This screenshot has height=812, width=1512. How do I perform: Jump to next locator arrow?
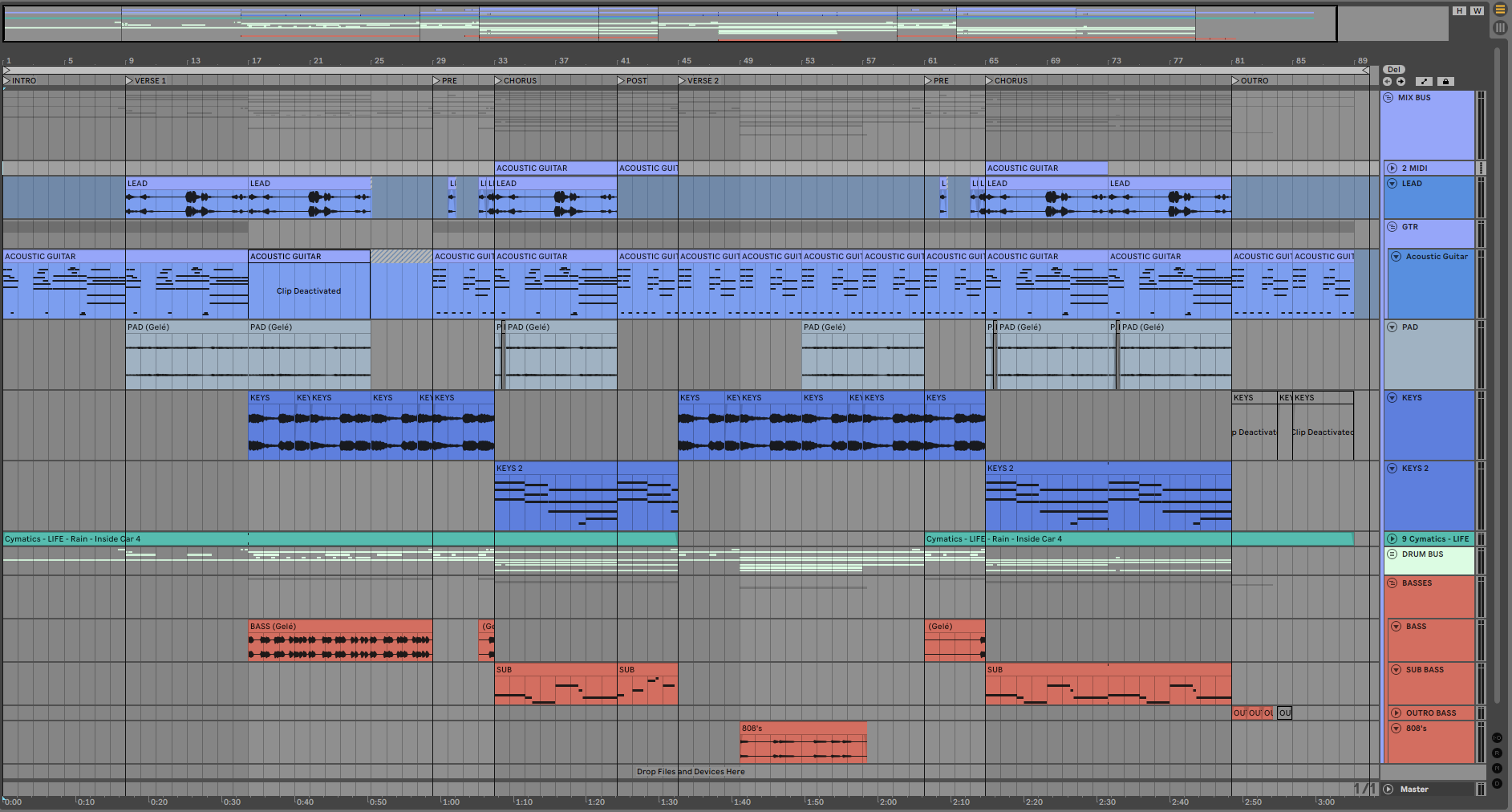click(1401, 81)
